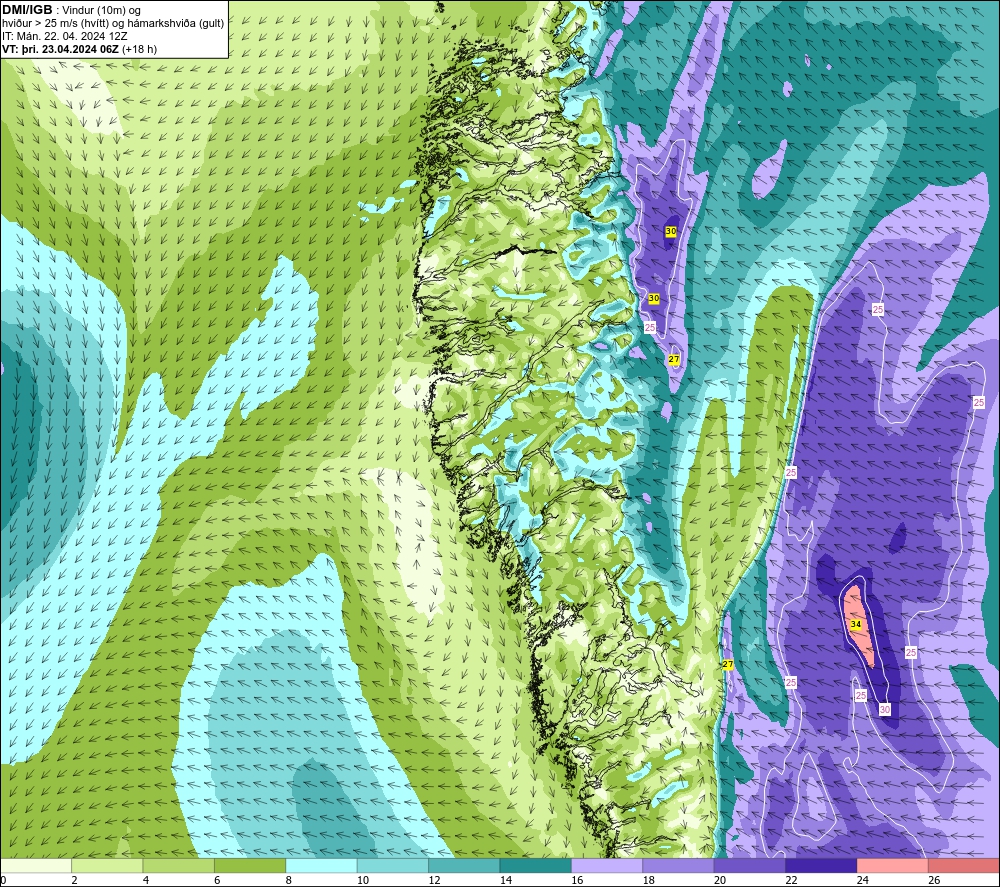Screen dimensions: 1000x887
Task: Pick the 20–22 m/s purple swatch
Action: pos(750,865)
